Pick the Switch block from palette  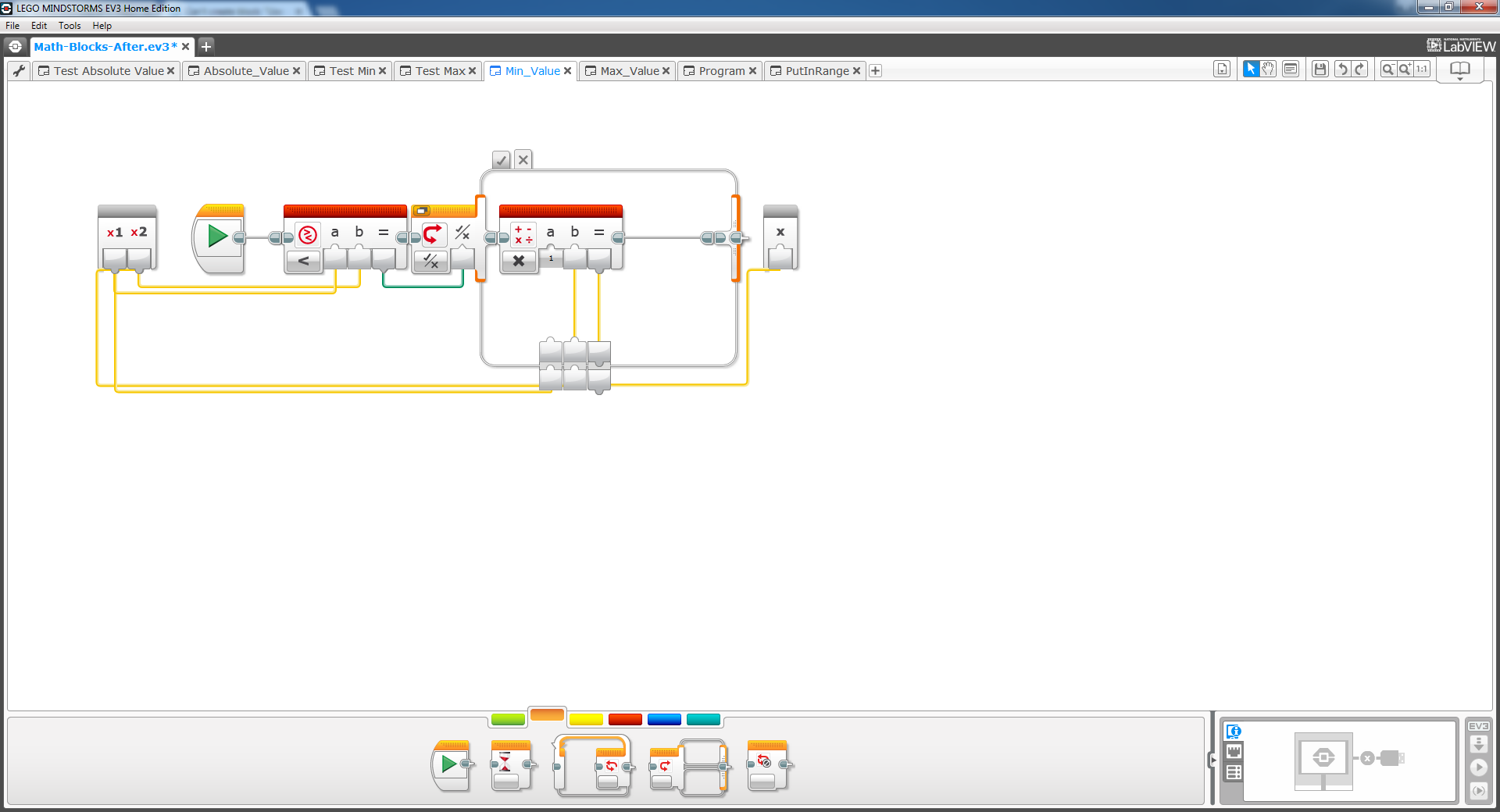click(688, 767)
